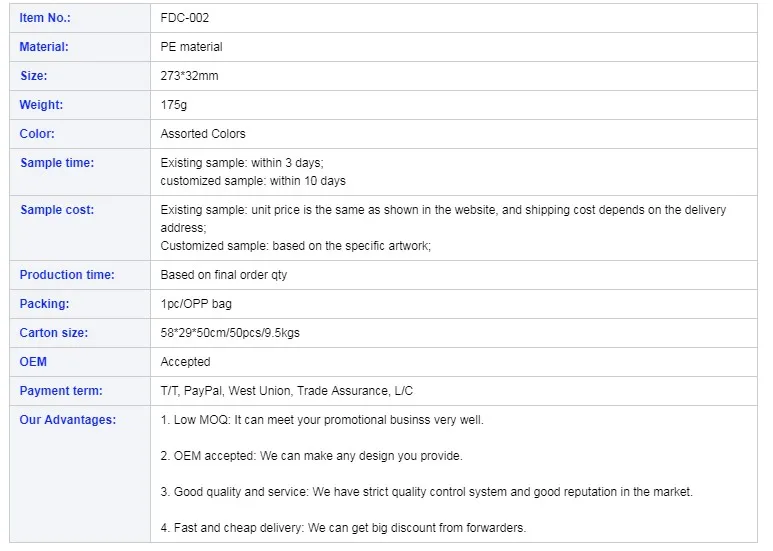Select the '1pc/OPP bag' packing value
The height and width of the screenshot is (551, 773).
196,304
